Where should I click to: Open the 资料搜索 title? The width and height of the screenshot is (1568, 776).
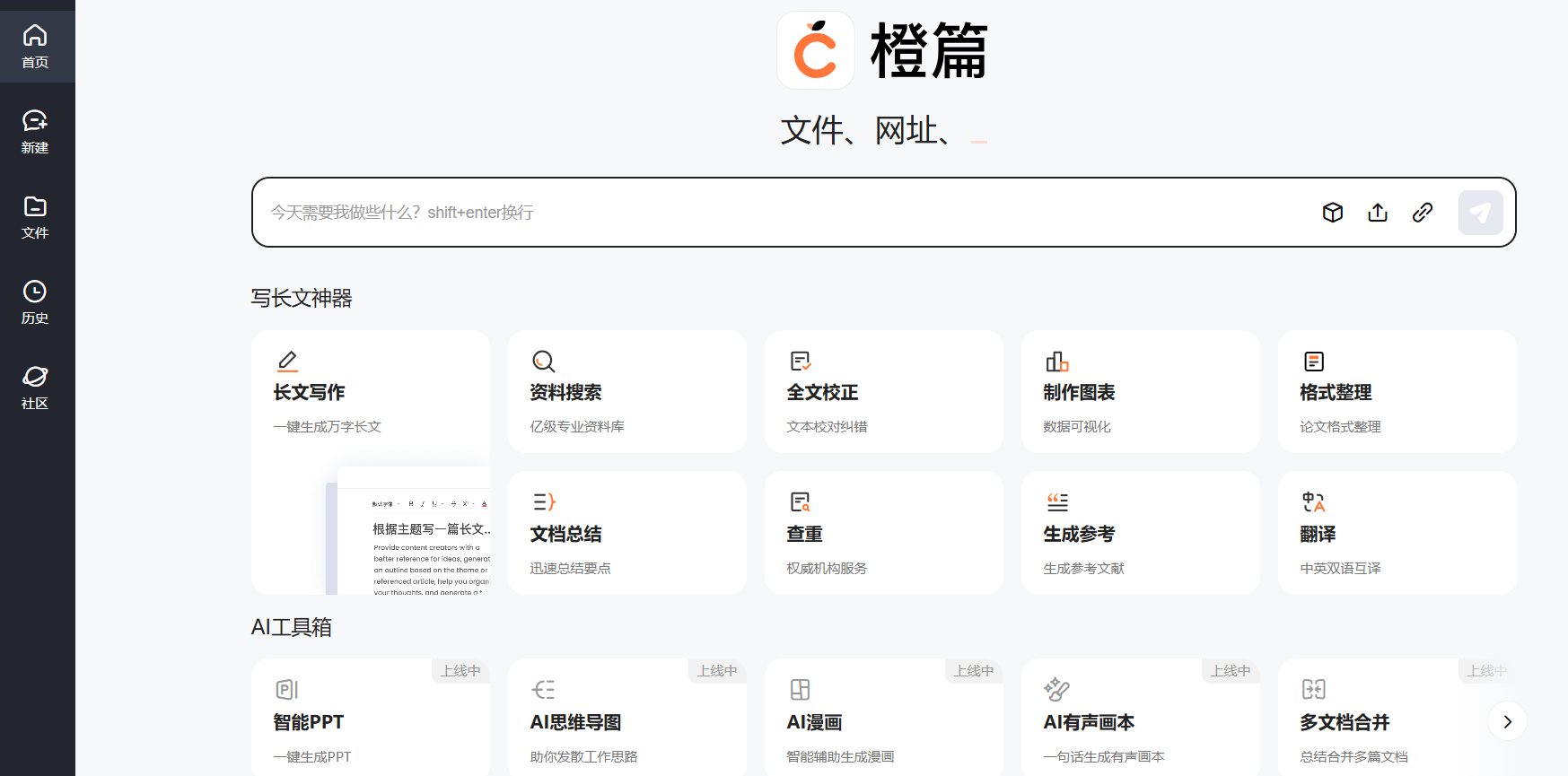565,393
